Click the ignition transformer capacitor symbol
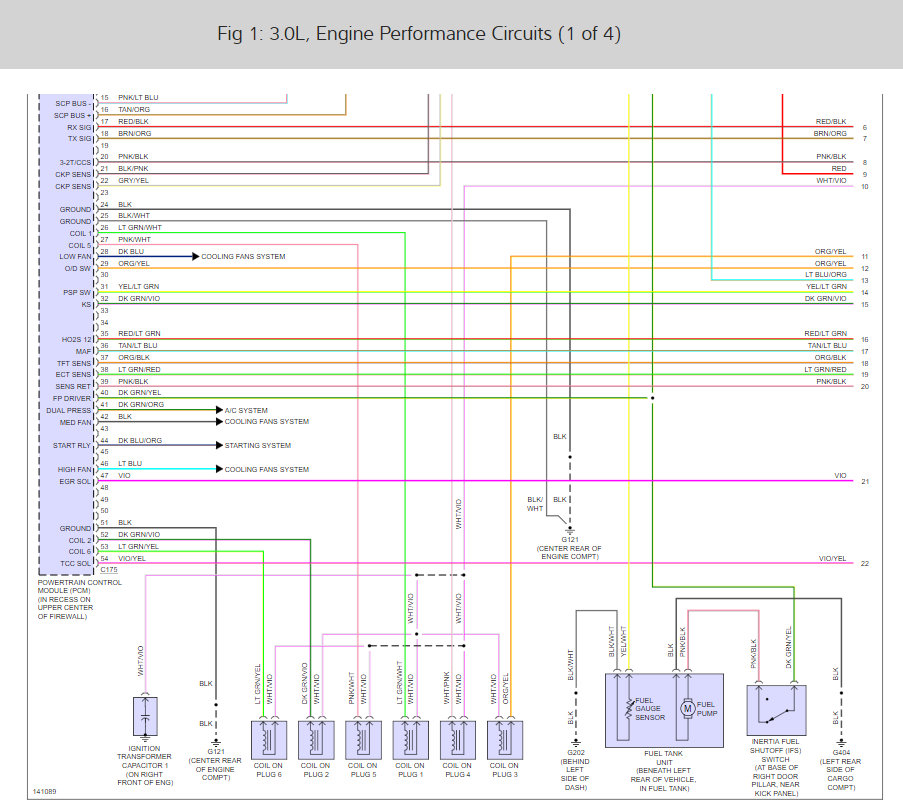The image size is (903, 810). click(145, 716)
